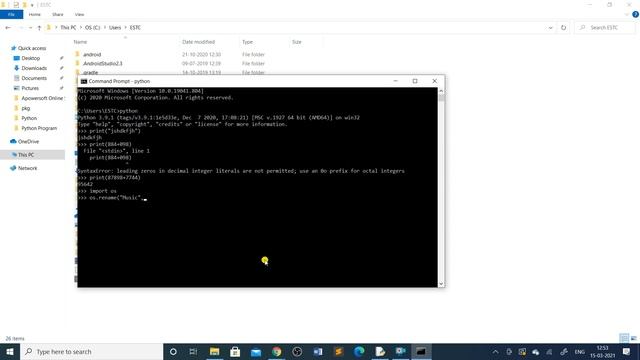This screenshot has width=640, height=360.
Task: Select ESTC in address breadcrumb
Action: pyautogui.click(x=135, y=28)
